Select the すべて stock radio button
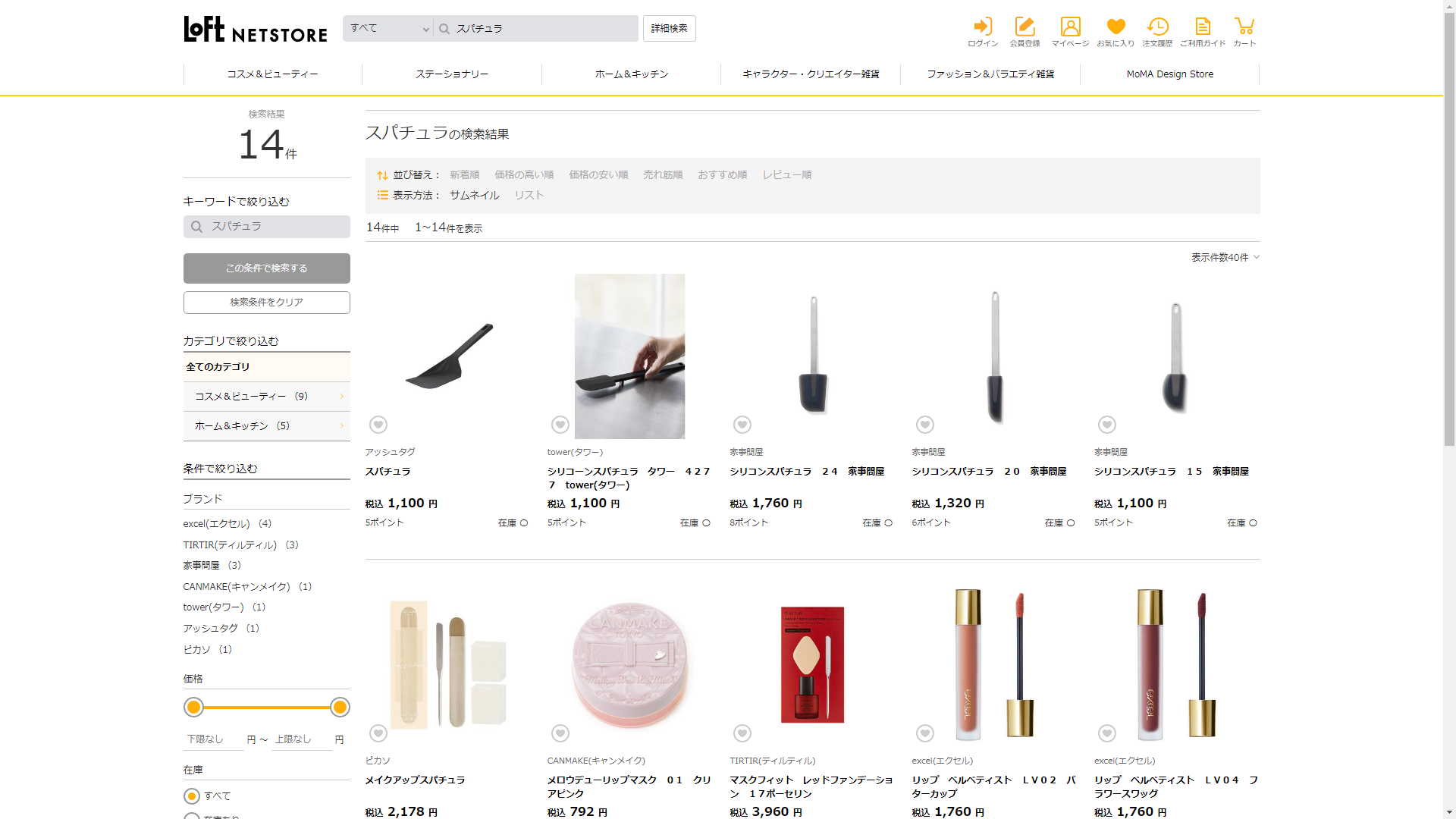 (192, 796)
